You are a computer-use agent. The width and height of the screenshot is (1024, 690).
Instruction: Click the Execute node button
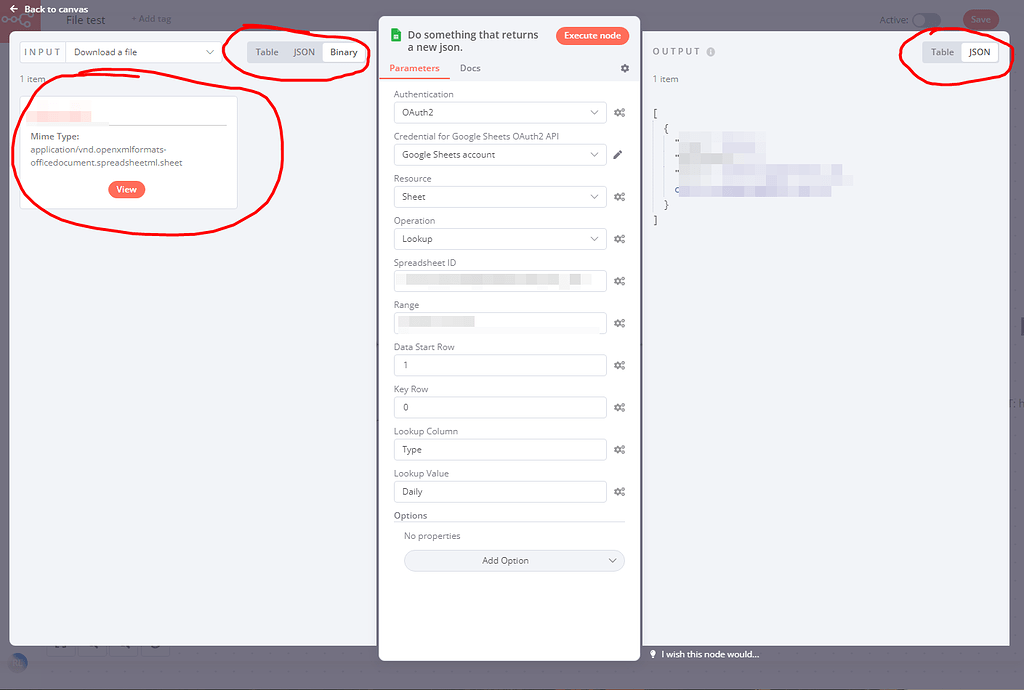[592, 34]
